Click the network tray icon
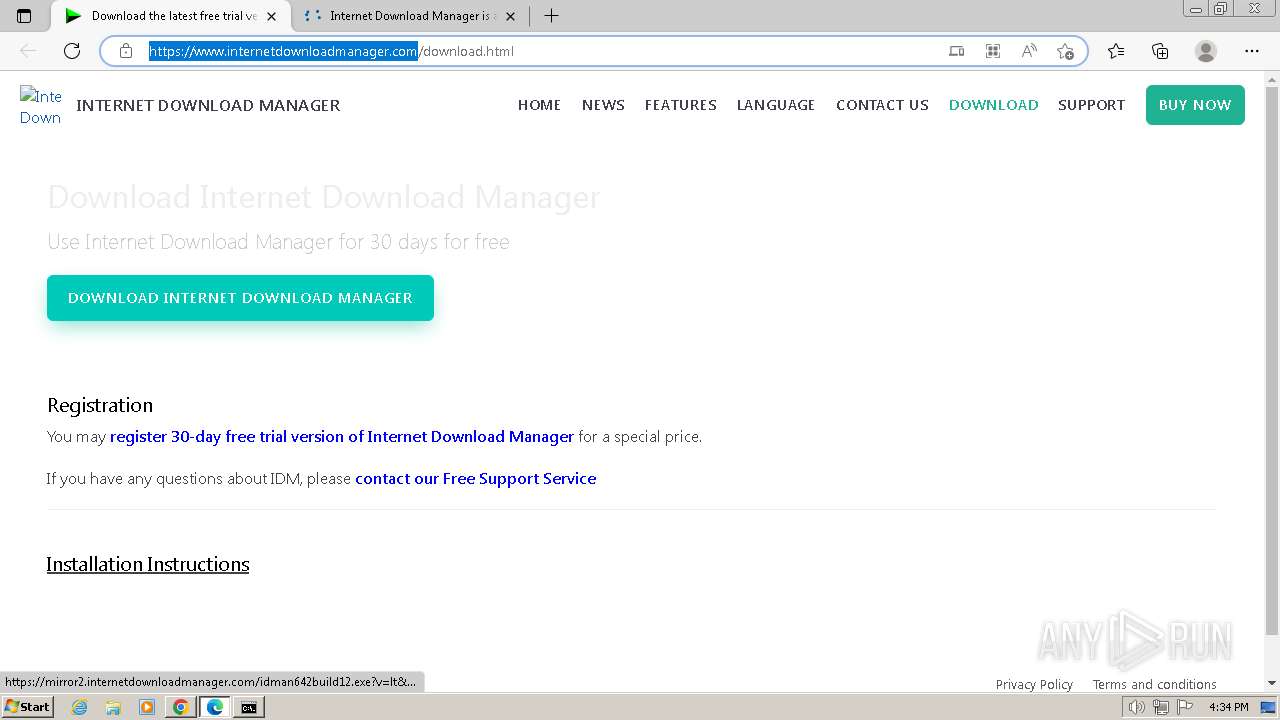1280x720 pixels. [x=1161, y=707]
